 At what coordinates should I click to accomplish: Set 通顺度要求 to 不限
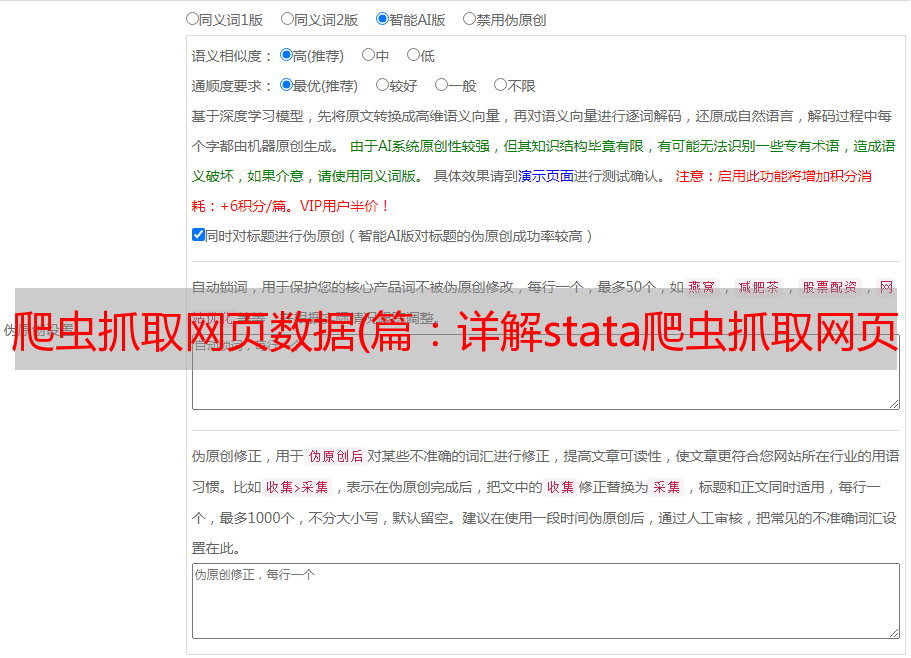pyautogui.click(x=500, y=85)
